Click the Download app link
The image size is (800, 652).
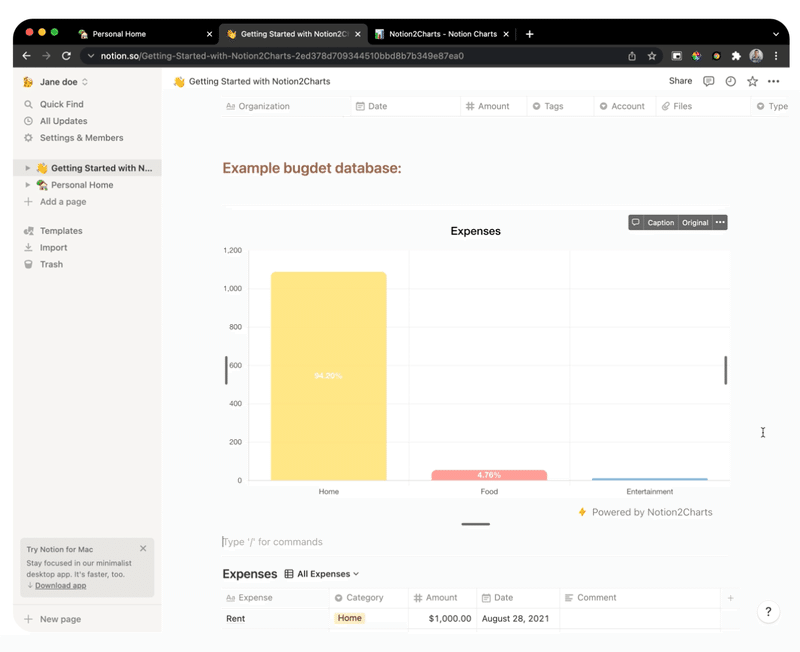[x=60, y=586]
